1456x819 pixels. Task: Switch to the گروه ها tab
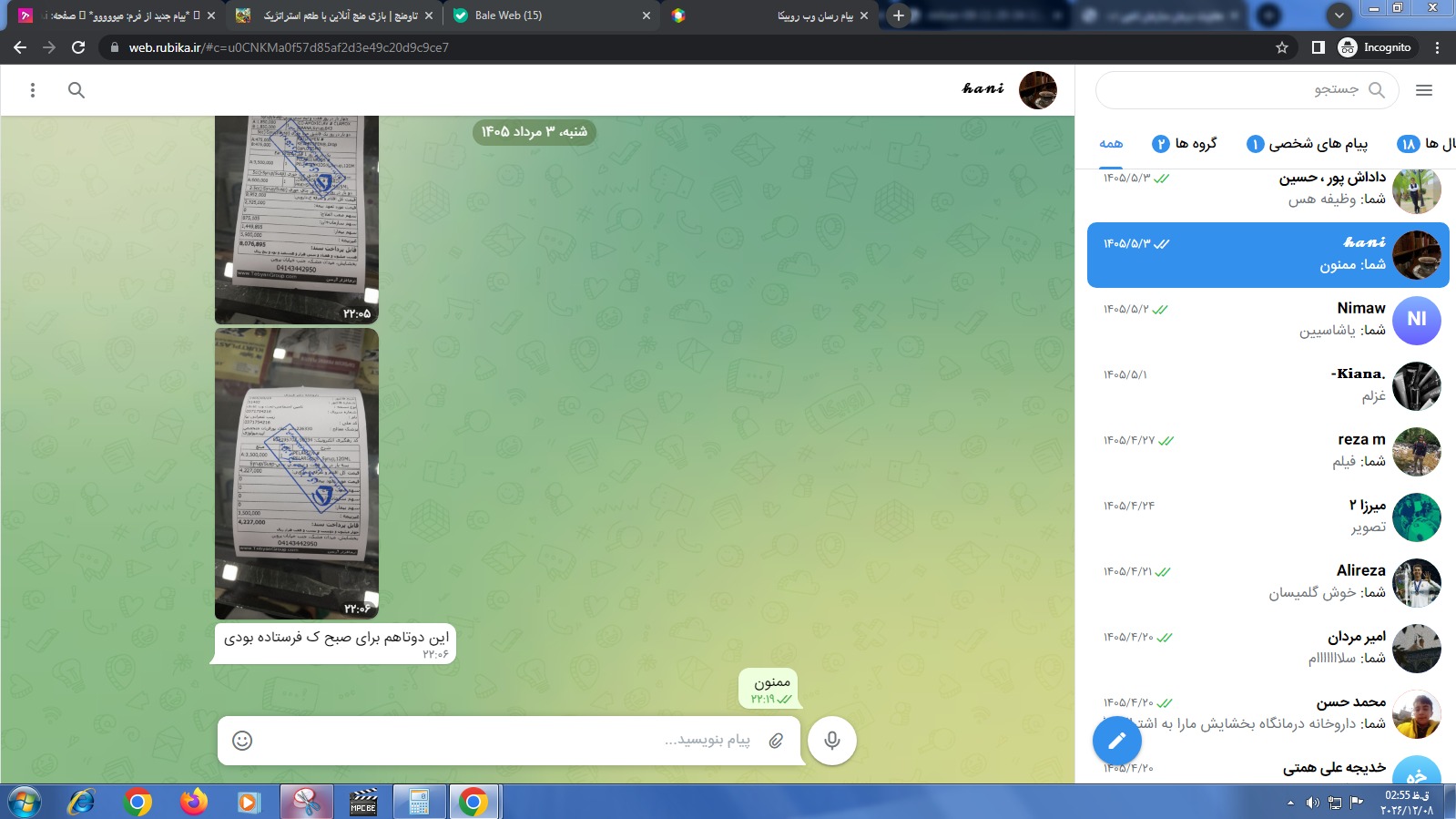[1185, 144]
